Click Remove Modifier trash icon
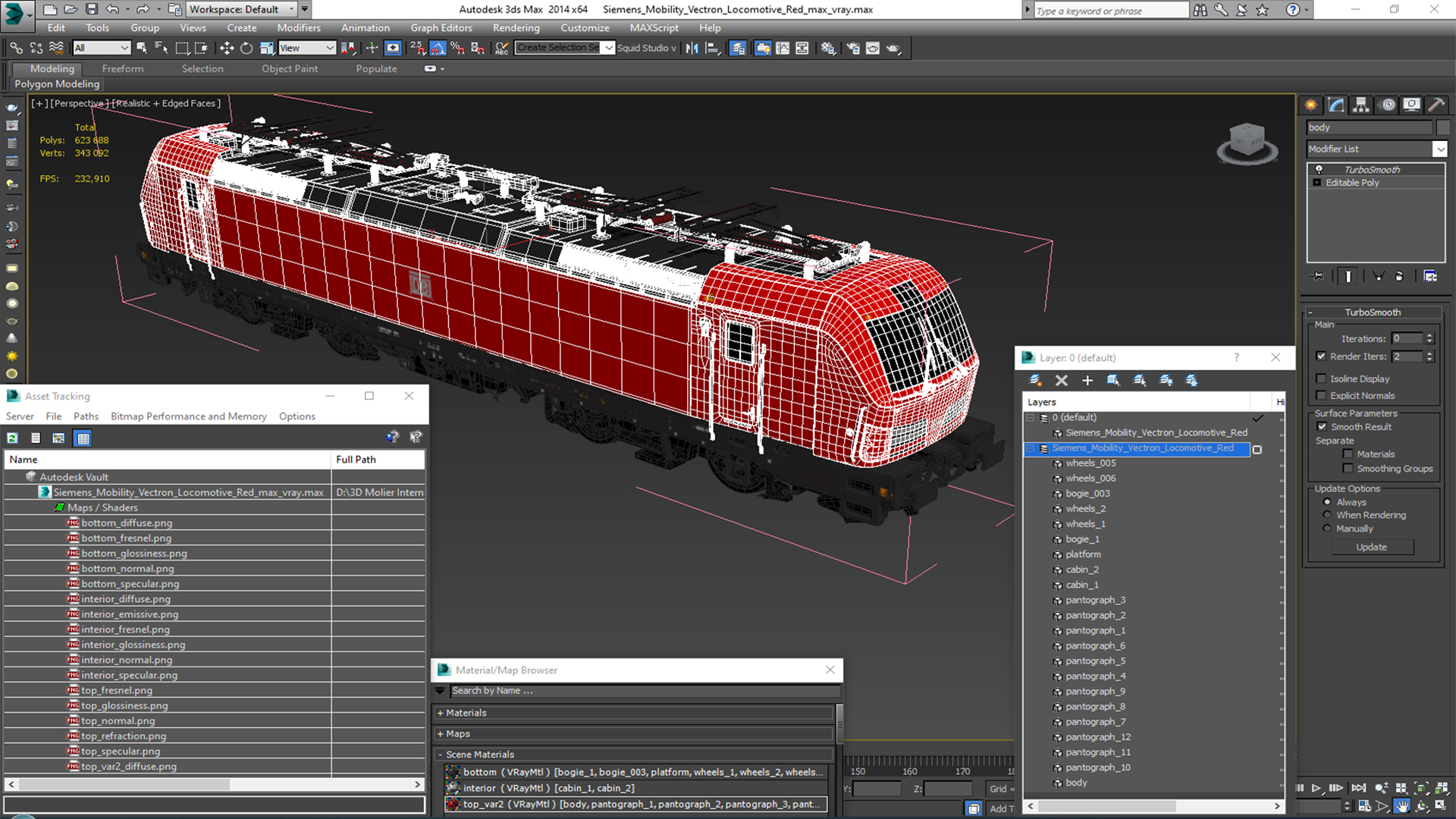The image size is (1456, 819). tap(1399, 276)
